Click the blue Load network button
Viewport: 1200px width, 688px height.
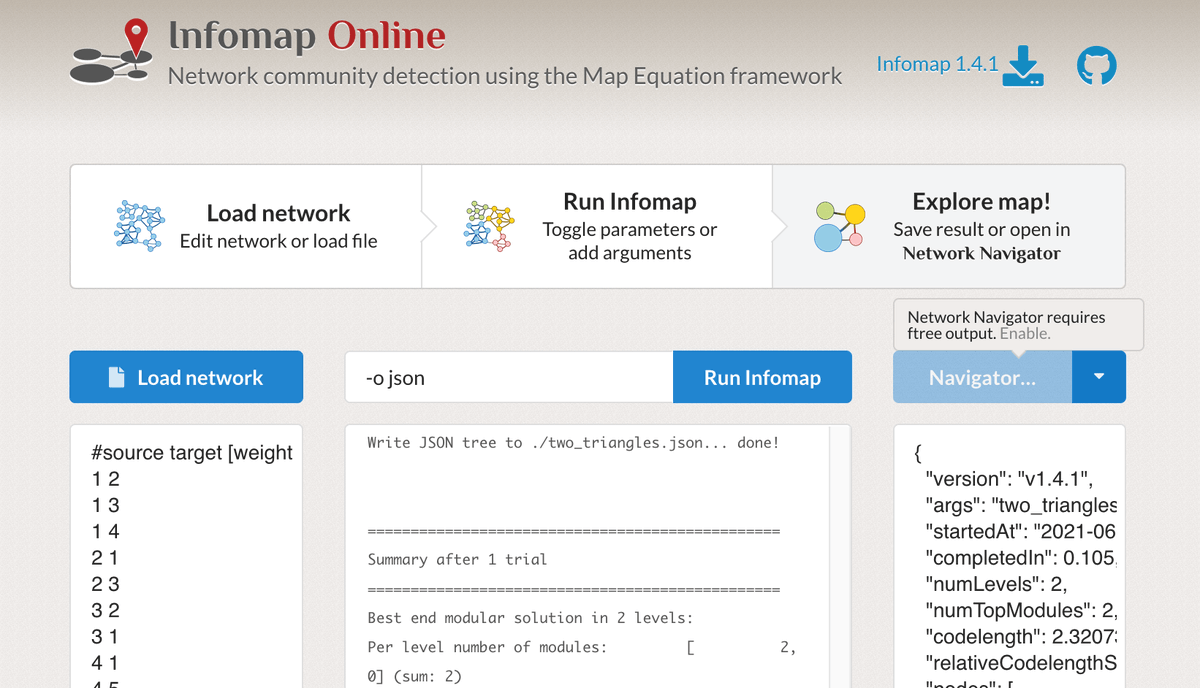[x=186, y=377]
